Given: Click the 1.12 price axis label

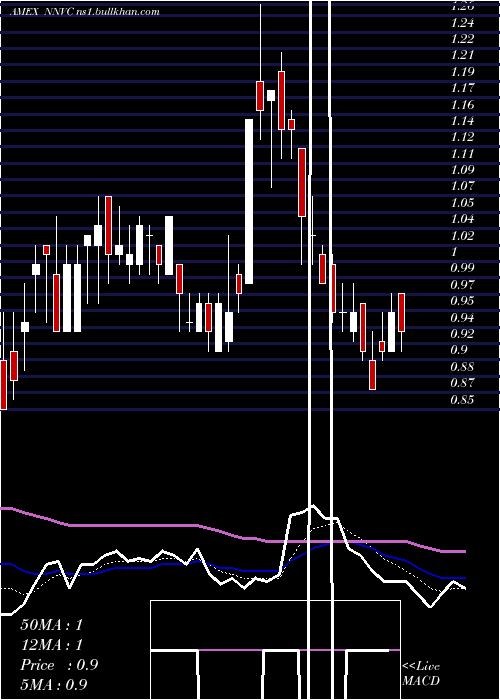Looking at the screenshot, I should 462,137.
